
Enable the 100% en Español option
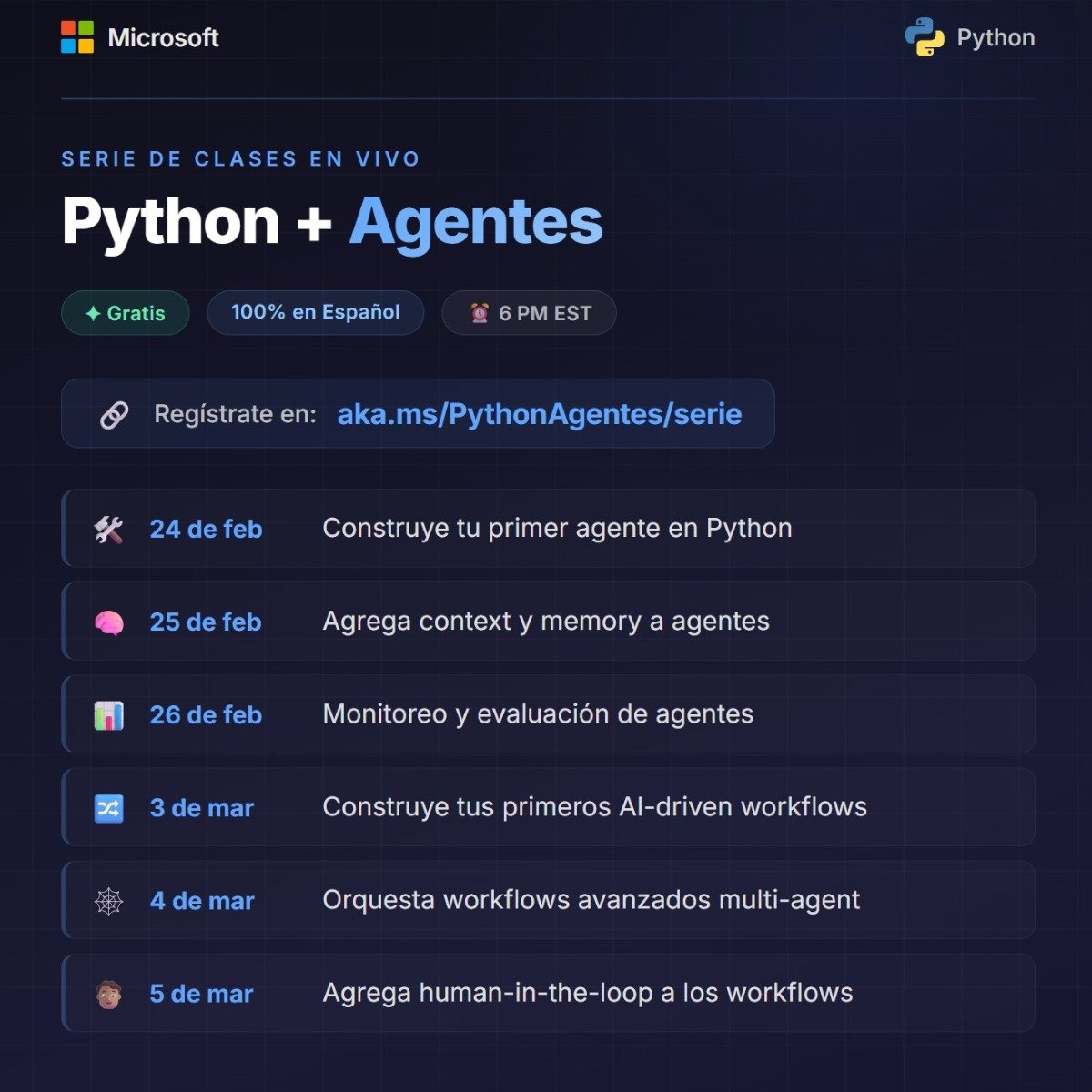pos(315,312)
